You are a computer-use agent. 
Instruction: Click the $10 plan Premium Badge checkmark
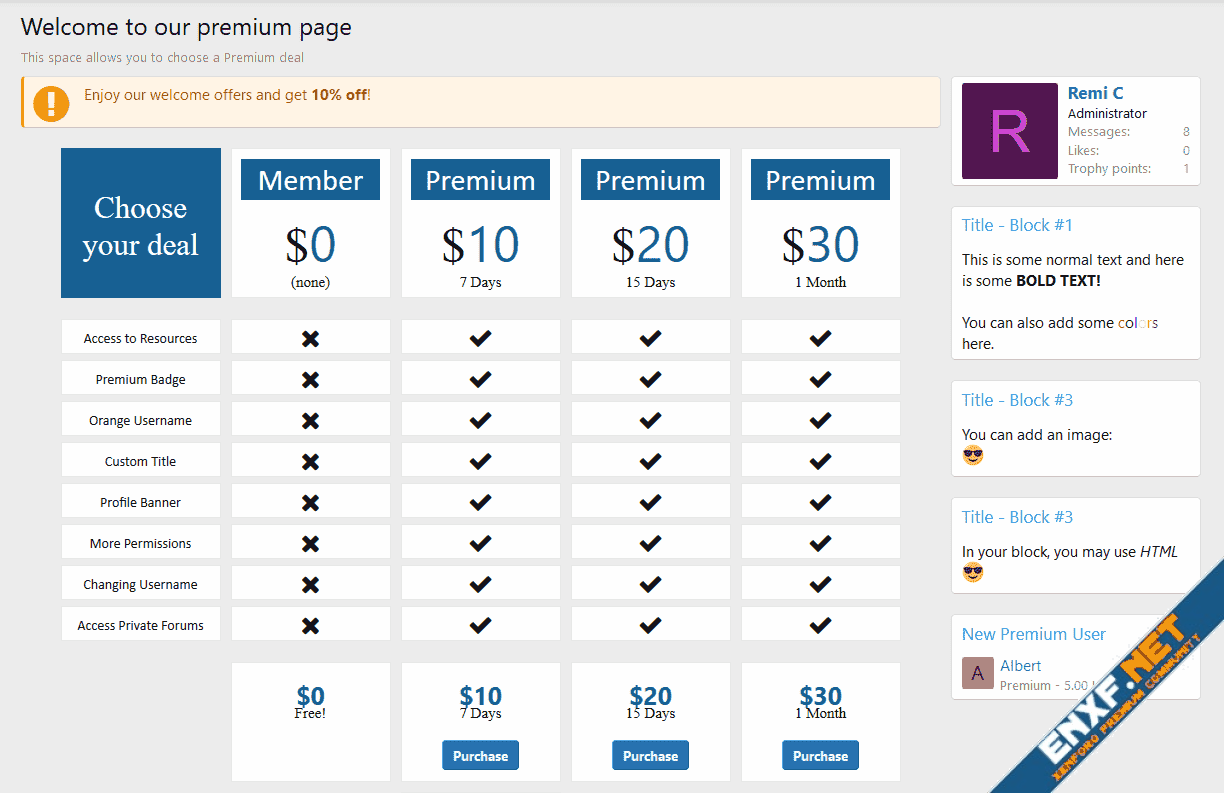click(x=481, y=380)
